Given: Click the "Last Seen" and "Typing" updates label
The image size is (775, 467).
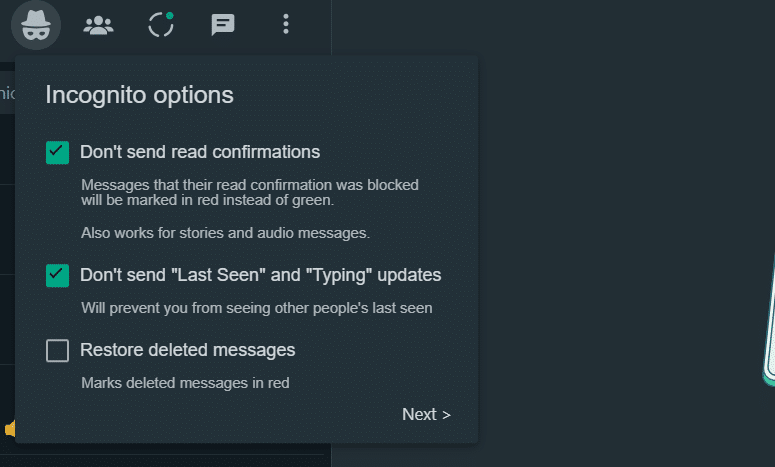Looking at the screenshot, I should [x=260, y=275].
